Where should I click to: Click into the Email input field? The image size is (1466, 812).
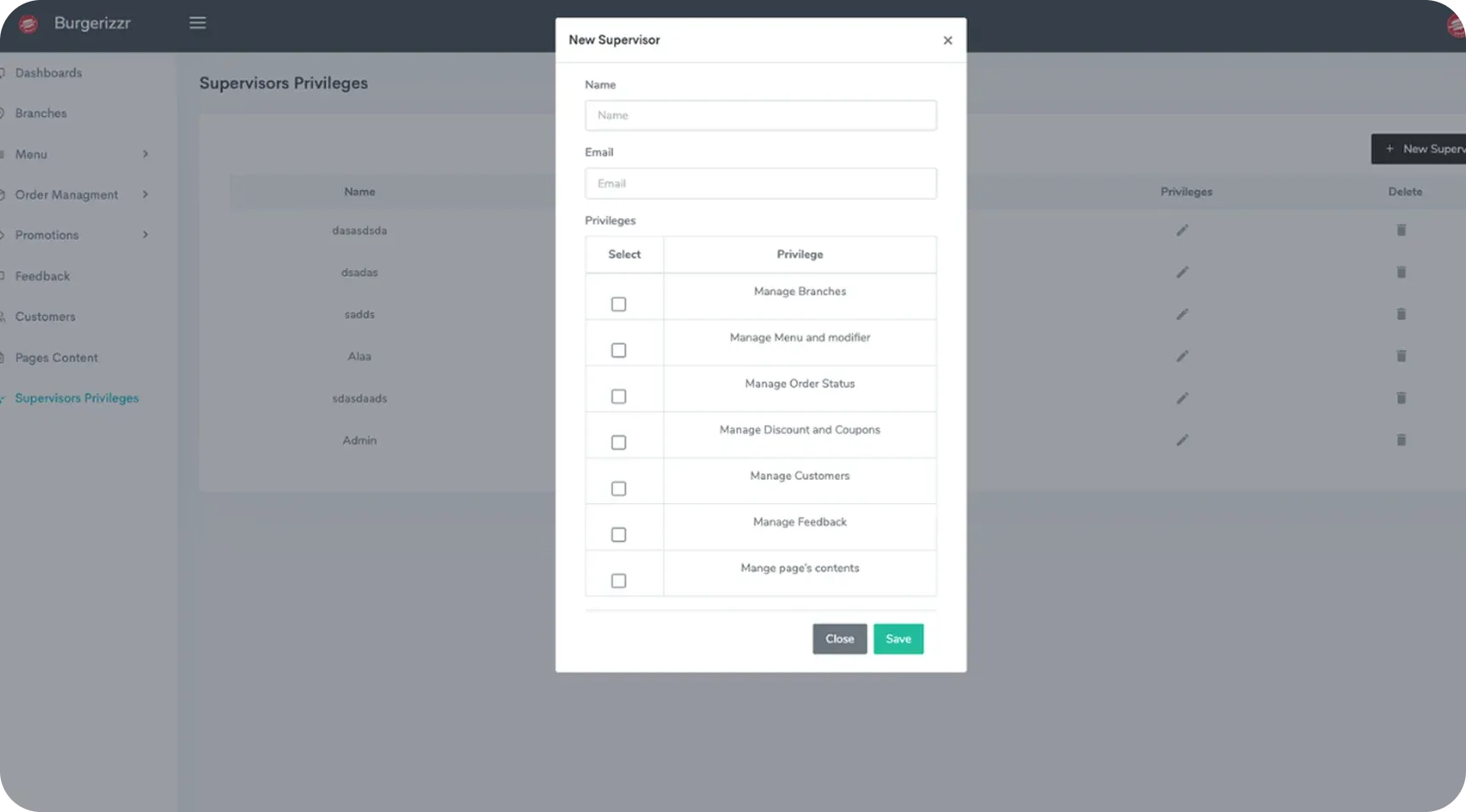coord(760,184)
